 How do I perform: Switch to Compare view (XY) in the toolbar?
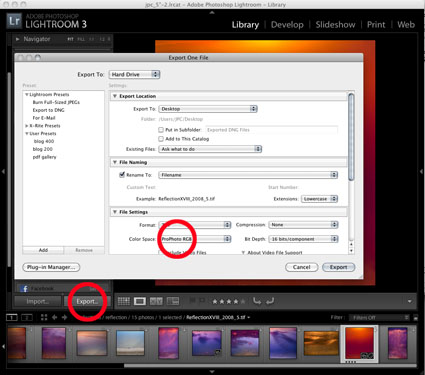click(156, 301)
